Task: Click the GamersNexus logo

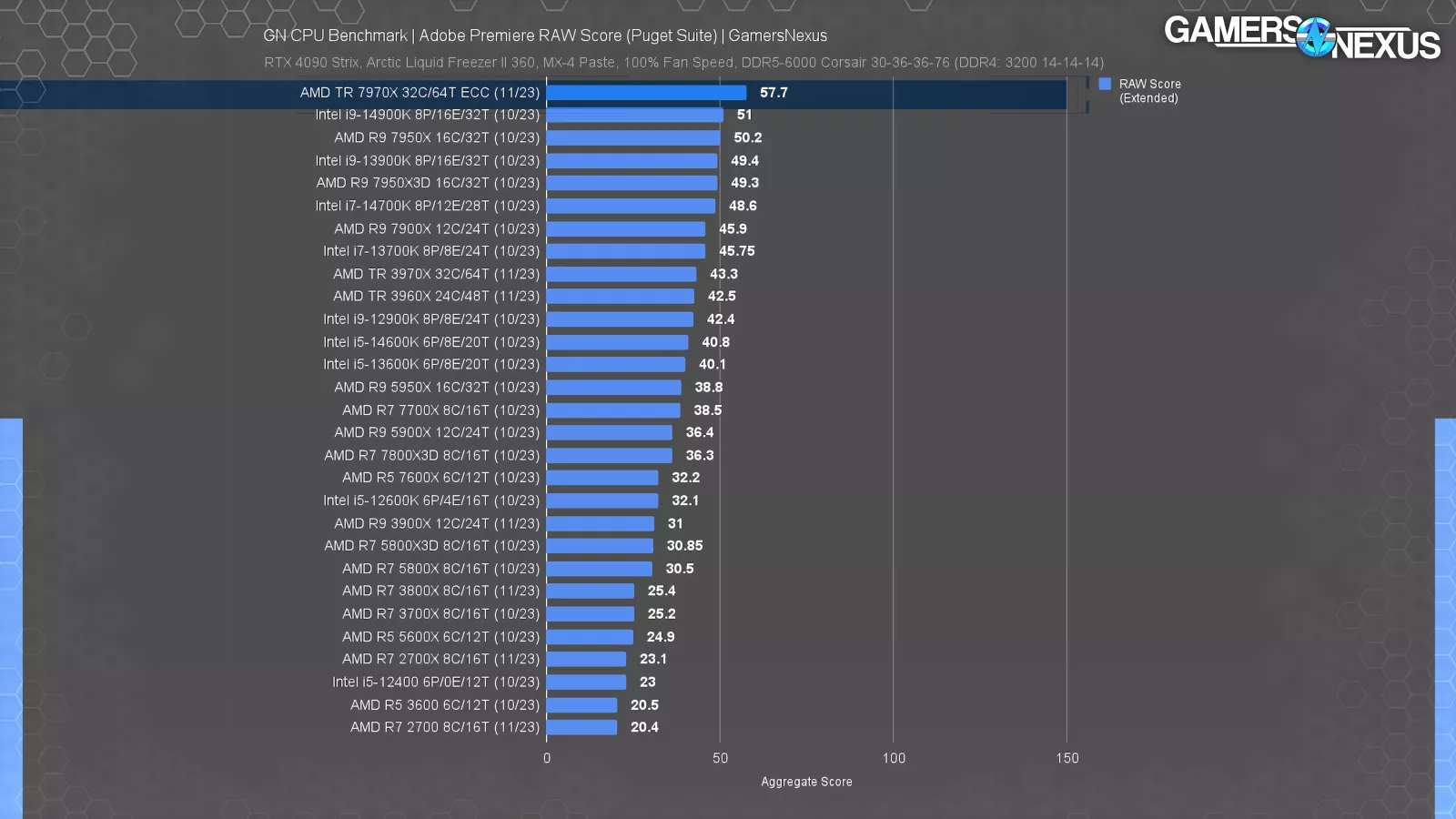Action: pos(1303,36)
